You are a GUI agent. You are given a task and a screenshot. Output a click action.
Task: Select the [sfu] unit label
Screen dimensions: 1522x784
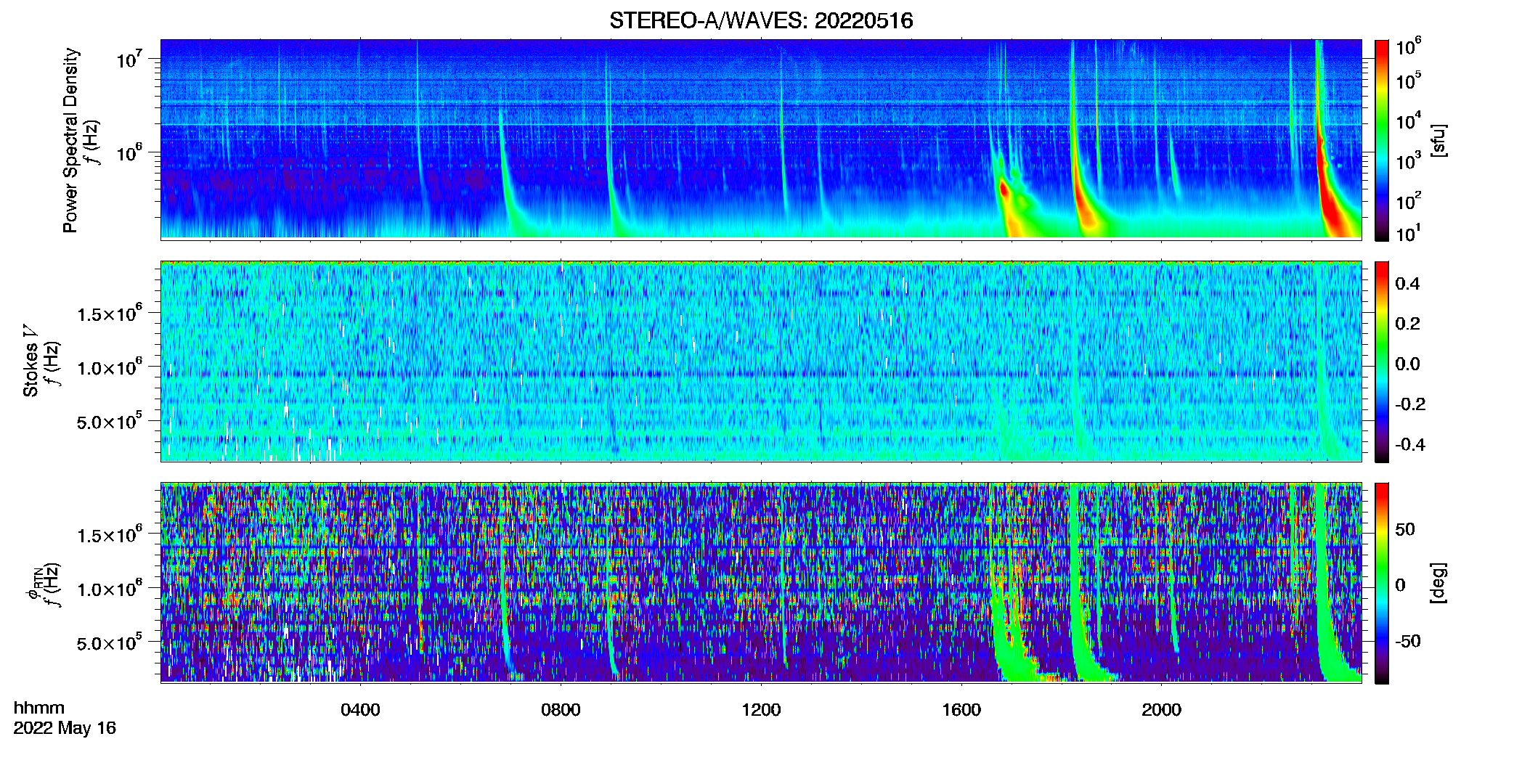point(1438,140)
